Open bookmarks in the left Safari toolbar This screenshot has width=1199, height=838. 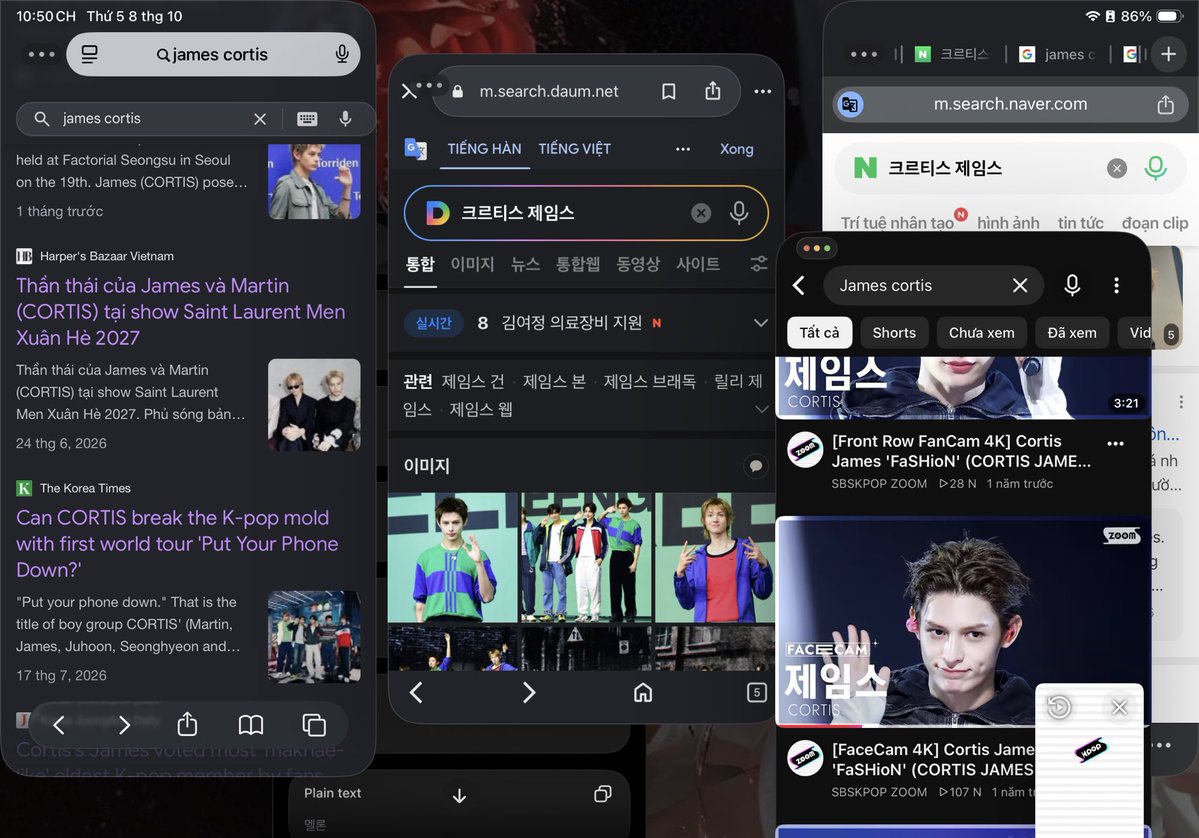(x=251, y=724)
